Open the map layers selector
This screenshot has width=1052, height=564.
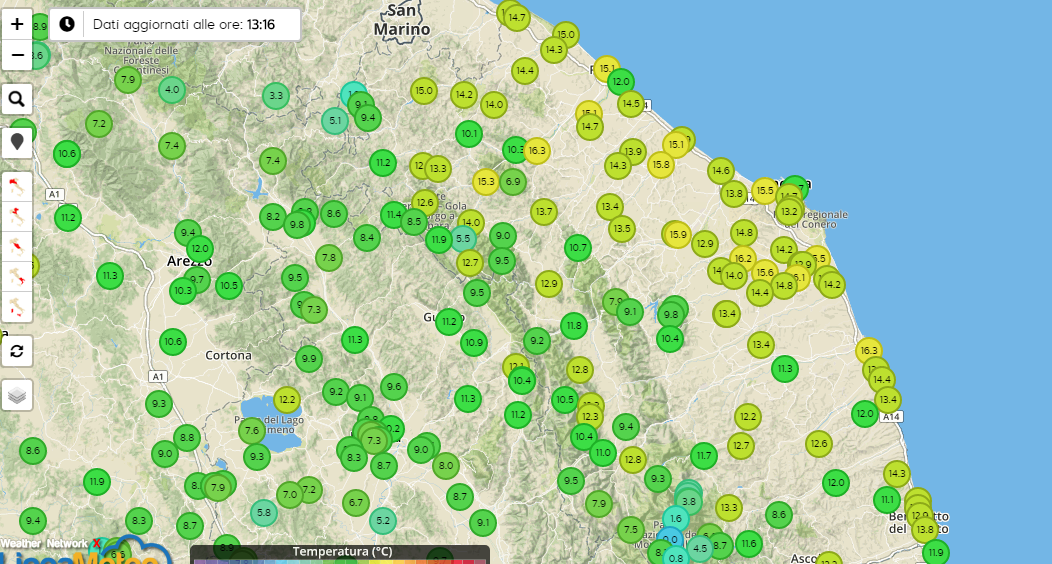pos(17,395)
